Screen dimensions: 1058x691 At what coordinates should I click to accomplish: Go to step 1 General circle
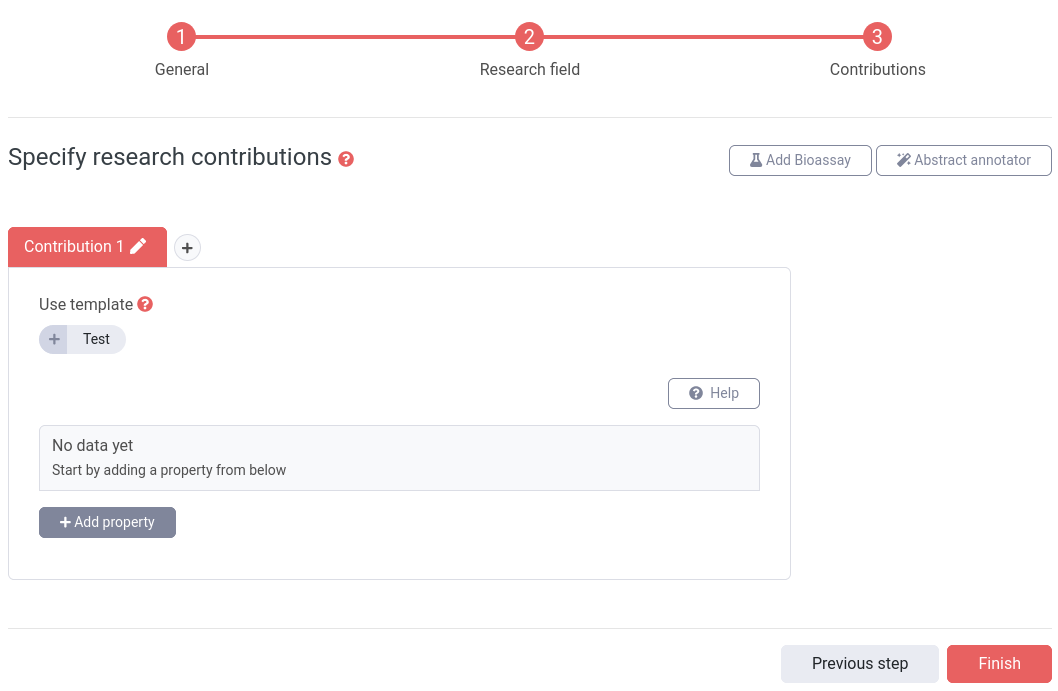(182, 36)
